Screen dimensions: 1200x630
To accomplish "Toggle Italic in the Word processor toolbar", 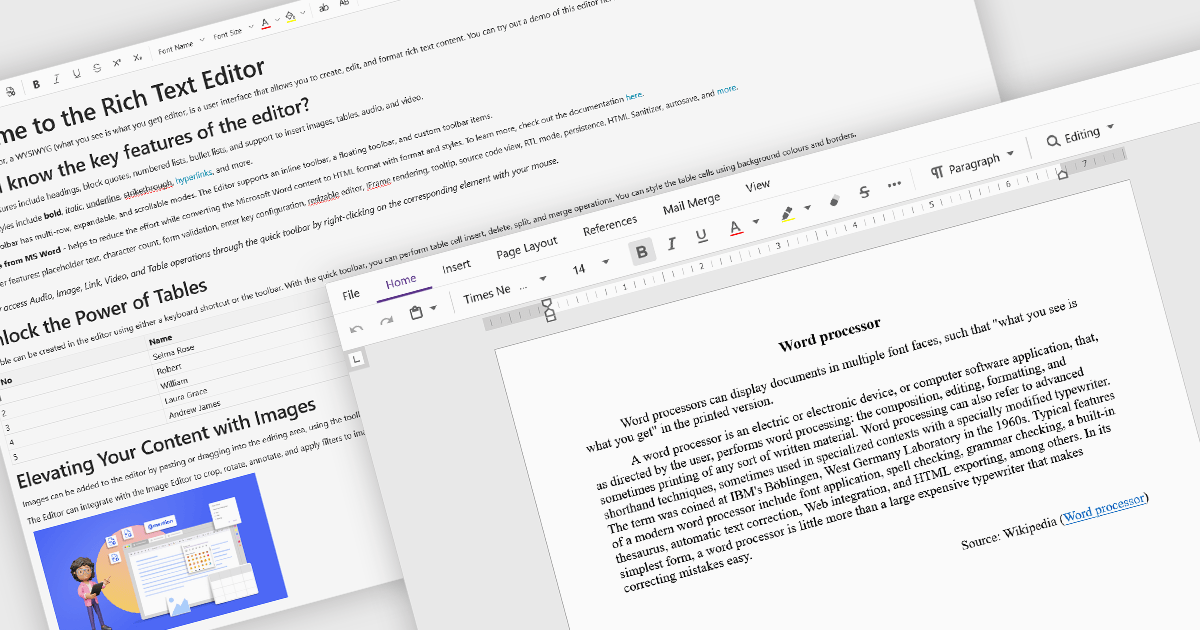I will [x=671, y=243].
